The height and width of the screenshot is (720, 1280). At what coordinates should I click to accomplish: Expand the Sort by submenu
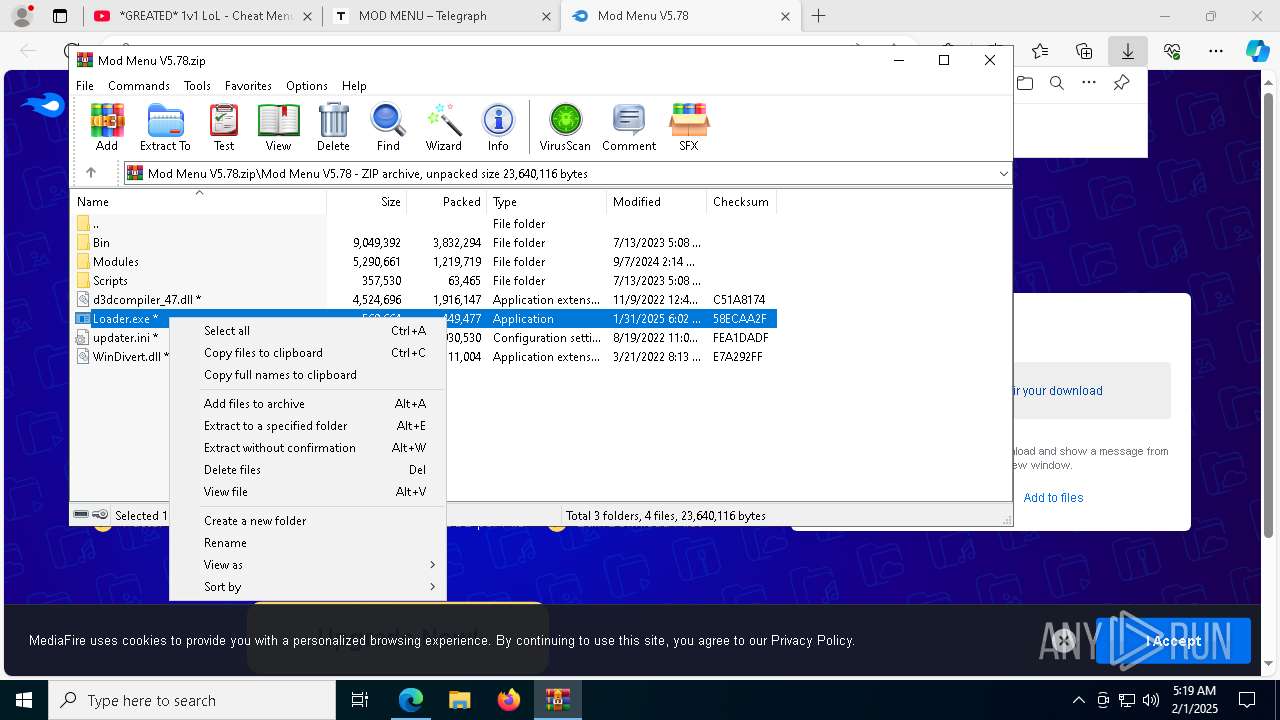(x=308, y=587)
